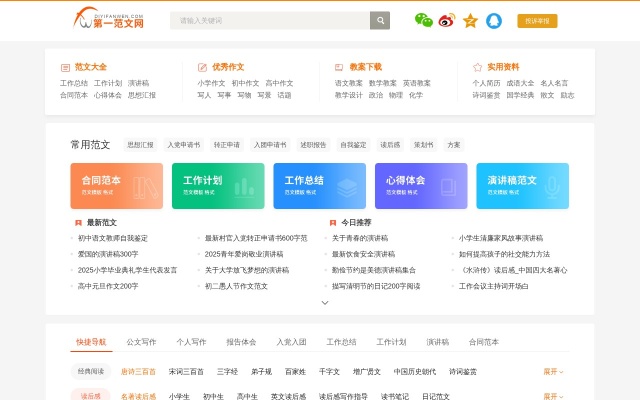Open the orange 合同范本 card

tap(117, 186)
